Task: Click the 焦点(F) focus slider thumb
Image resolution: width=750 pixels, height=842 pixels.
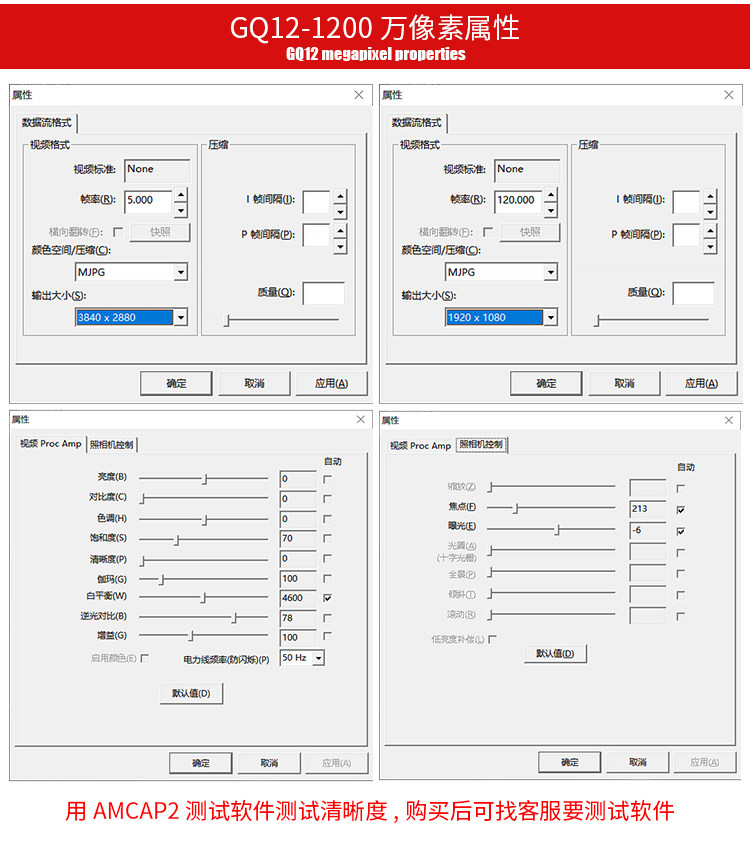Action: (x=515, y=508)
